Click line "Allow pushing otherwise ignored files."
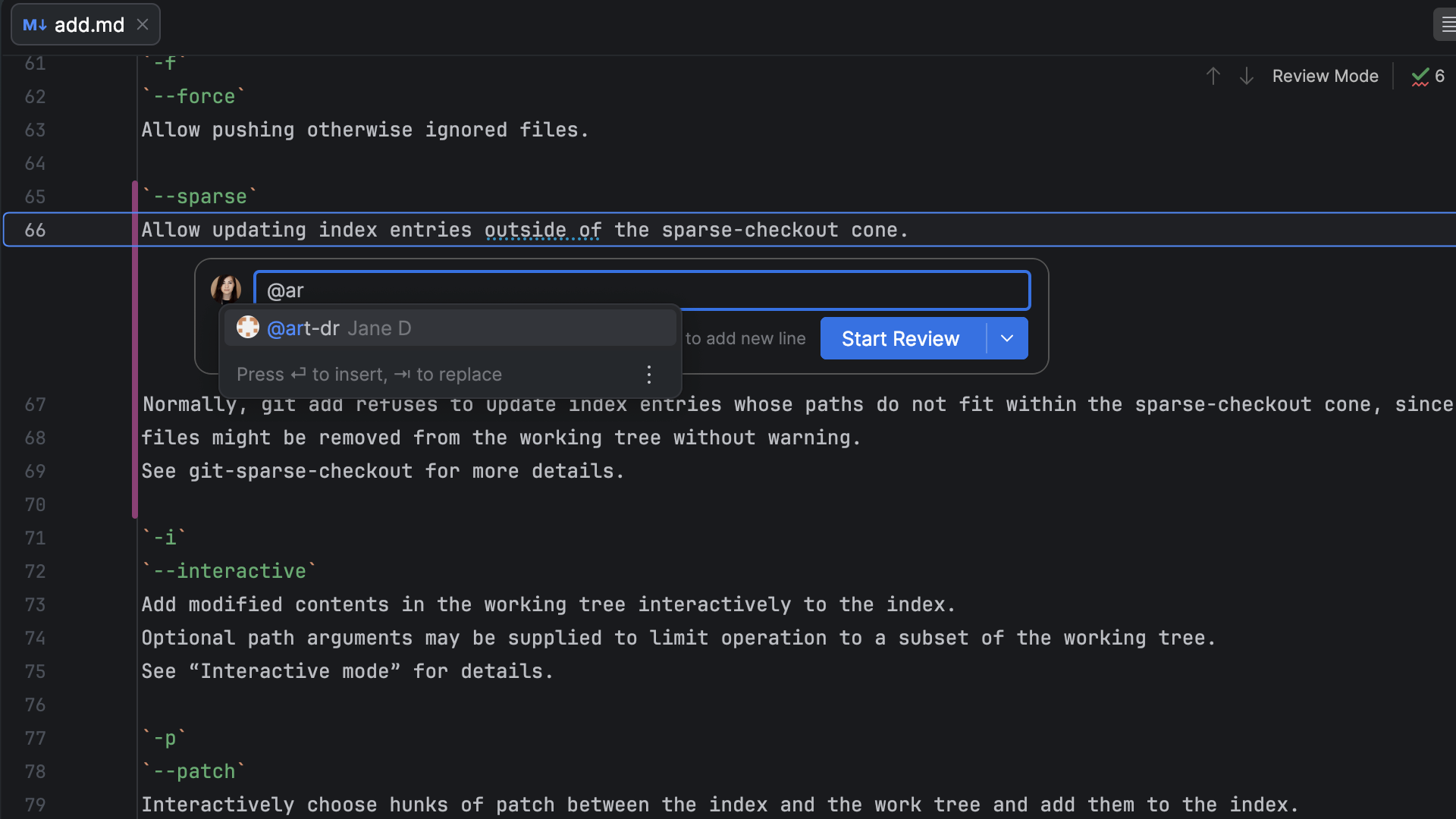 (366, 130)
